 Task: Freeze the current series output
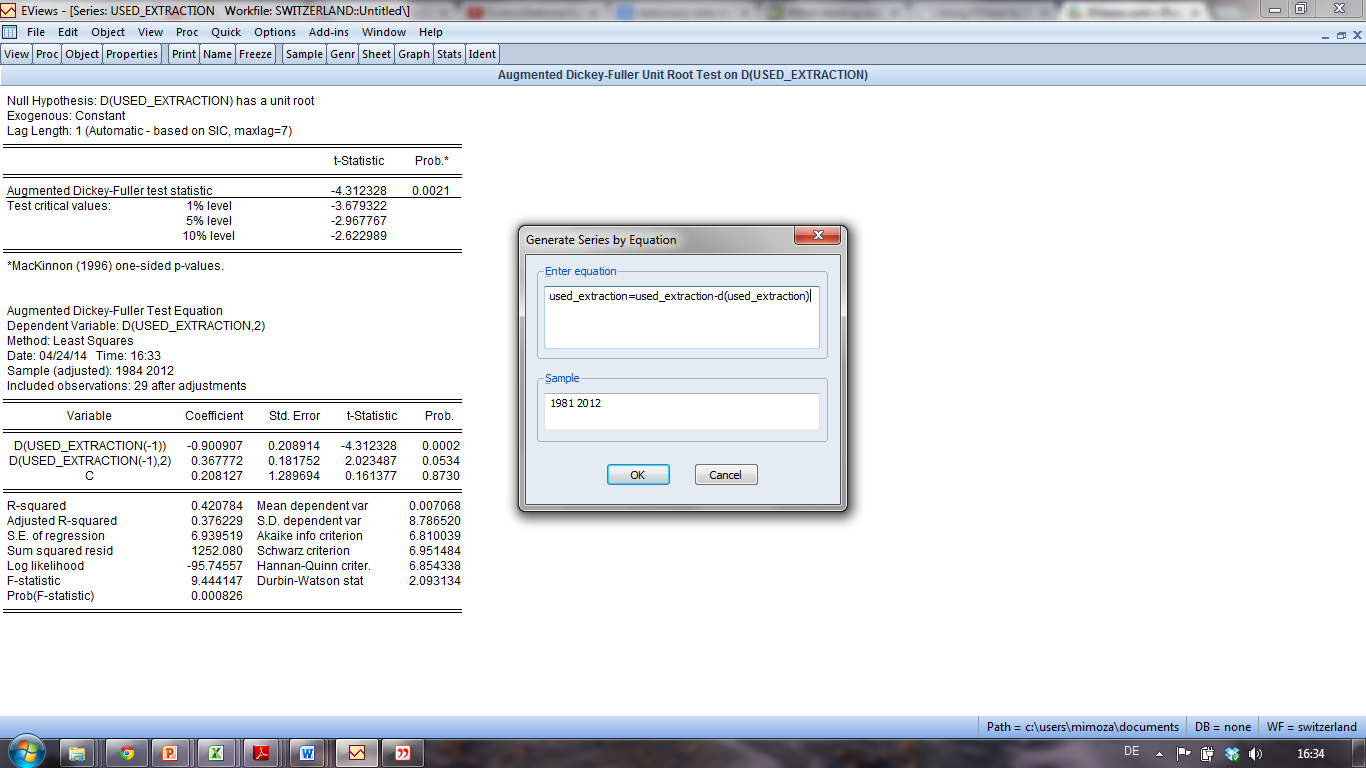coord(255,54)
